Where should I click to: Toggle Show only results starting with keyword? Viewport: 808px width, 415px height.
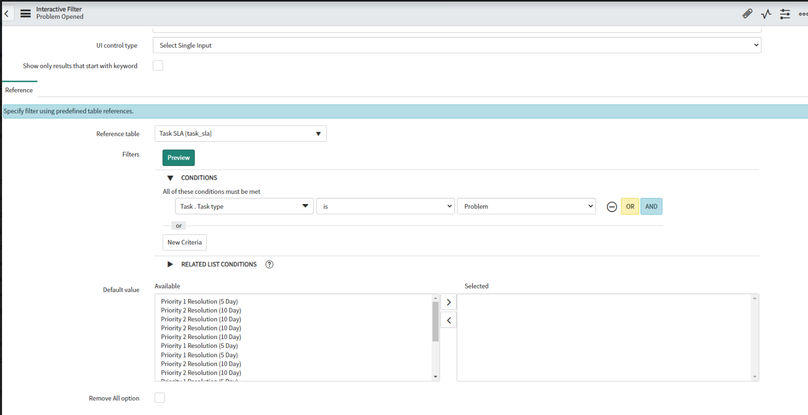[x=158, y=65]
